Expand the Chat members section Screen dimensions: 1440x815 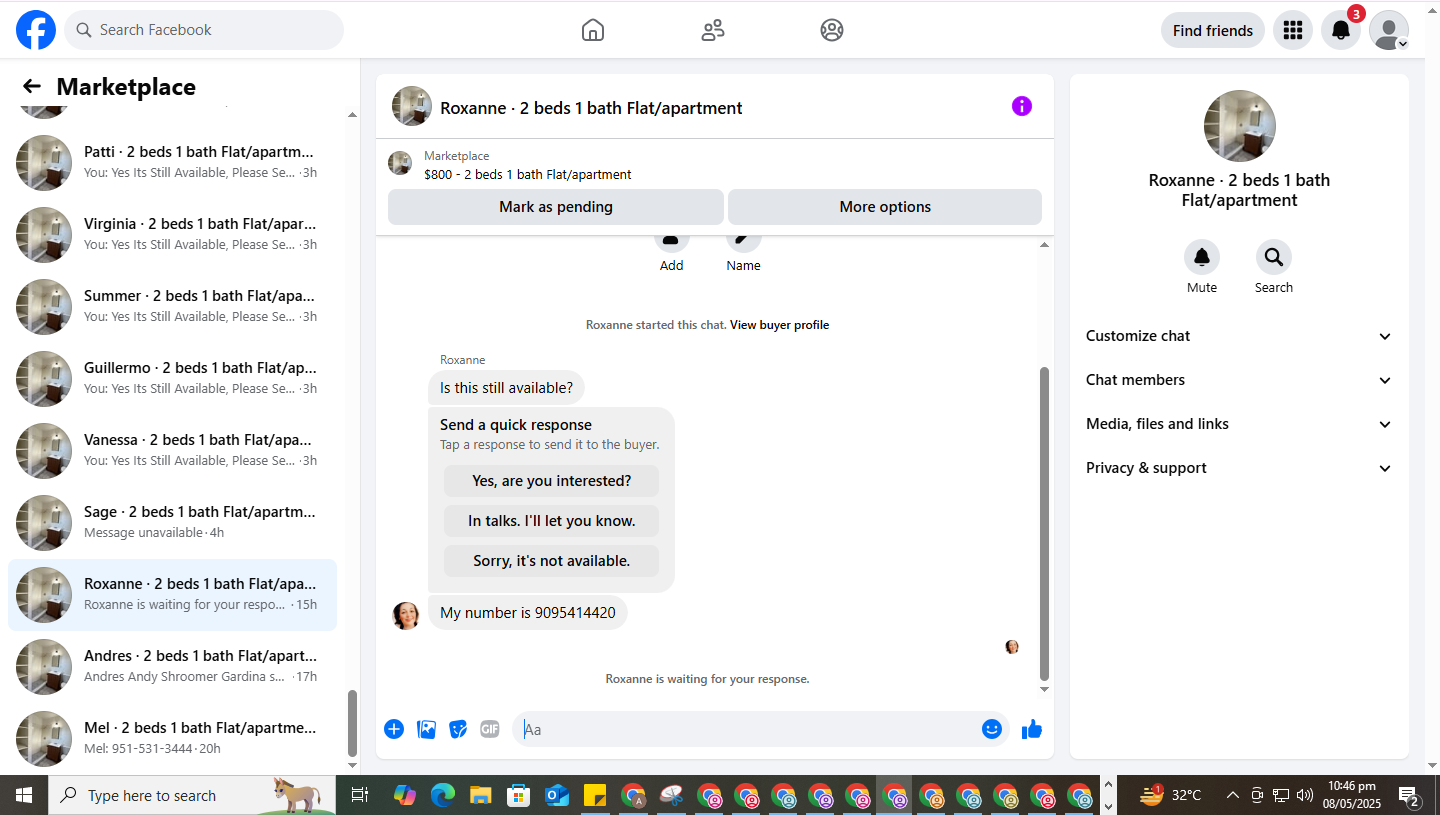point(1239,380)
